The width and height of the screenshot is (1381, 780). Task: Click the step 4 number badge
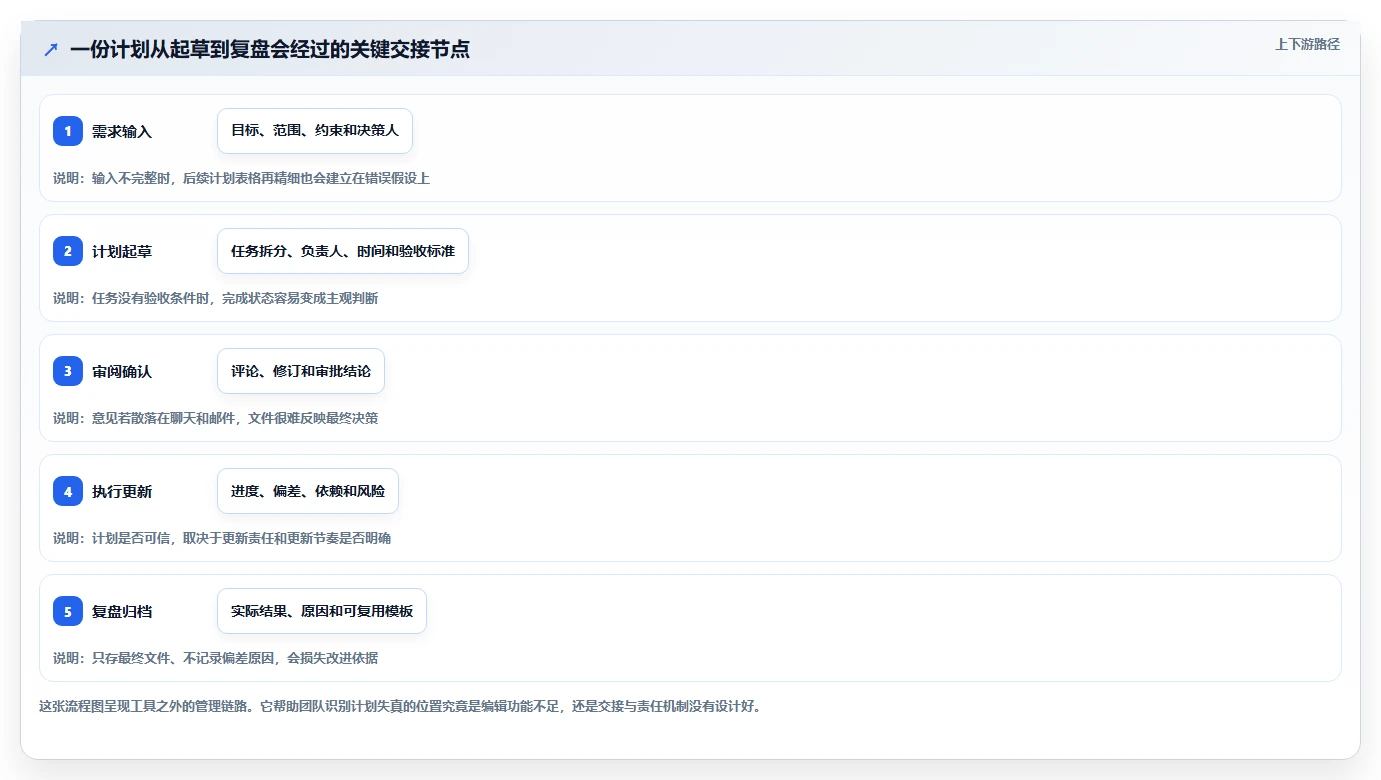click(x=68, y=491)
